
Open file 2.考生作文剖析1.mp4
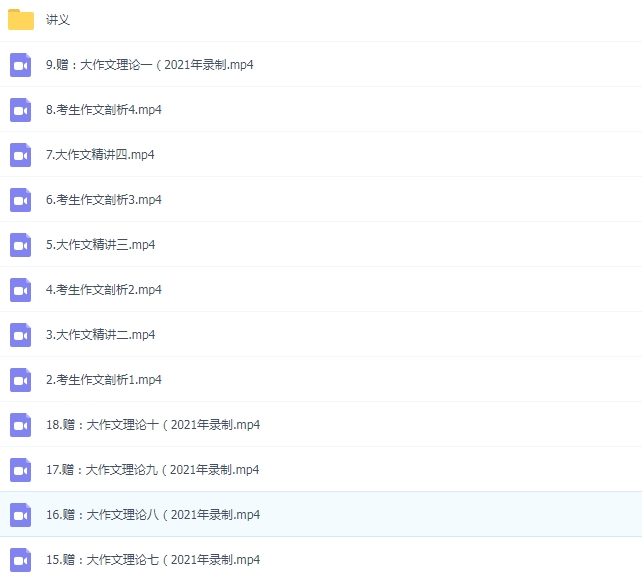(x=104, y=380)
